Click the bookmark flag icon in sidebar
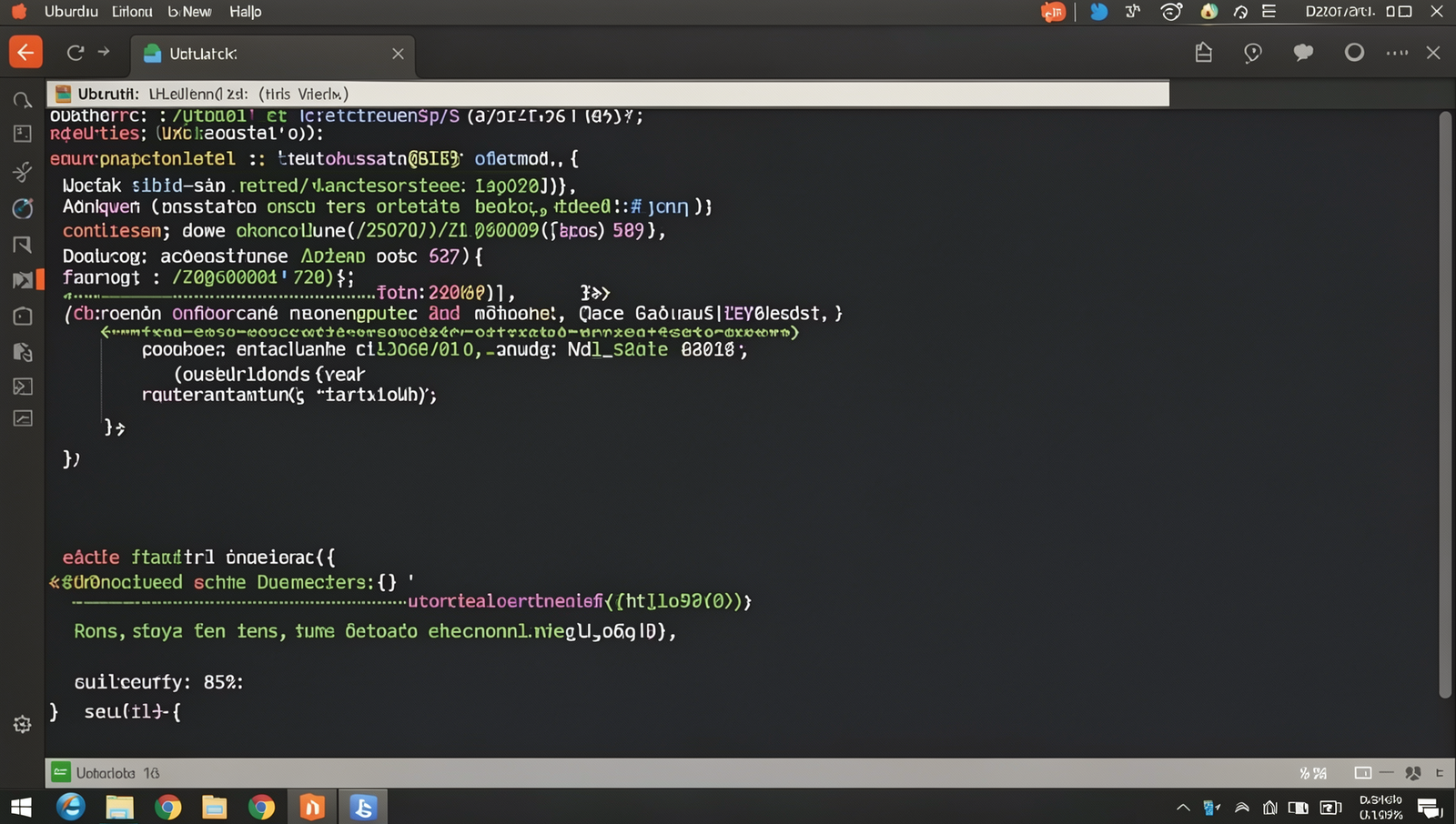Screen dimensions: 1456x824 [23, 245]
